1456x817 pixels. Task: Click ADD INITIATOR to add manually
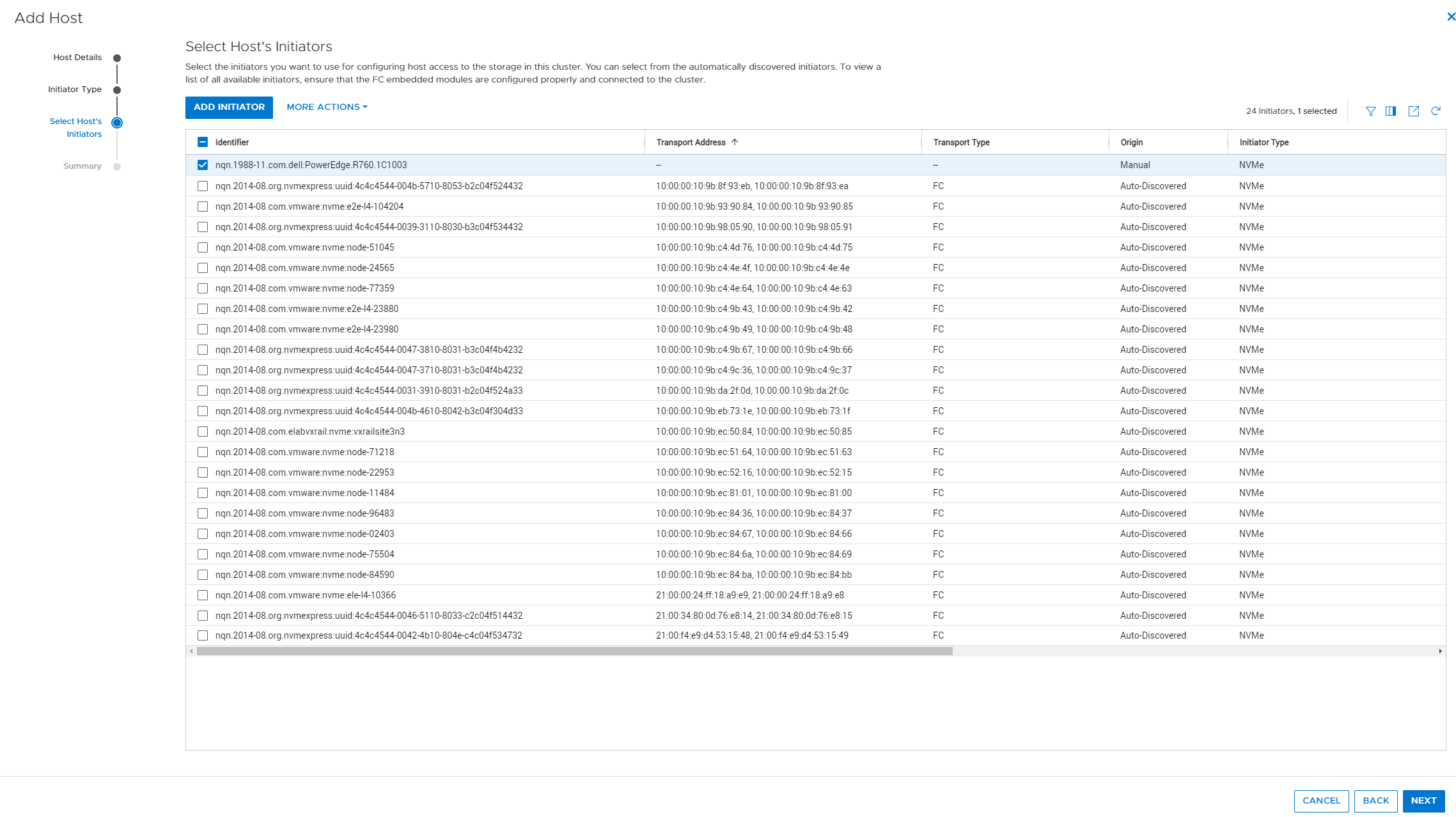point(229,107)
